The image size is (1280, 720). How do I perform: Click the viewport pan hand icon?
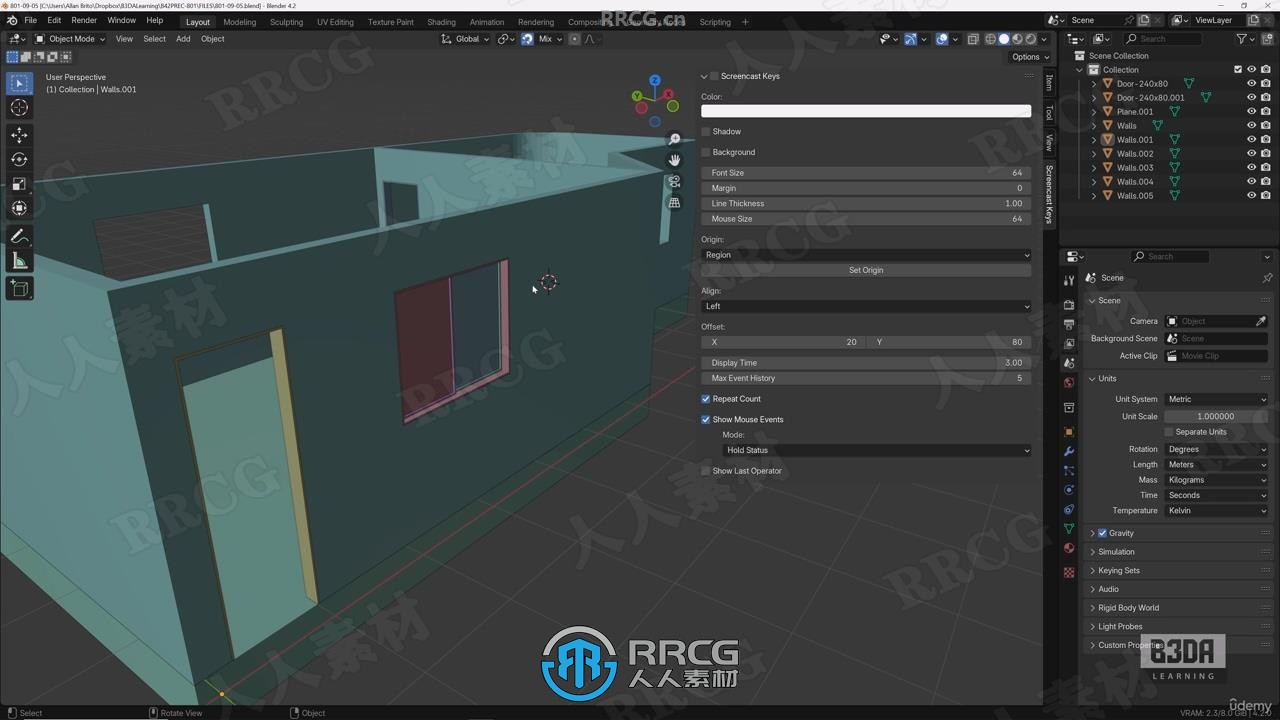[x=674, y=160]
